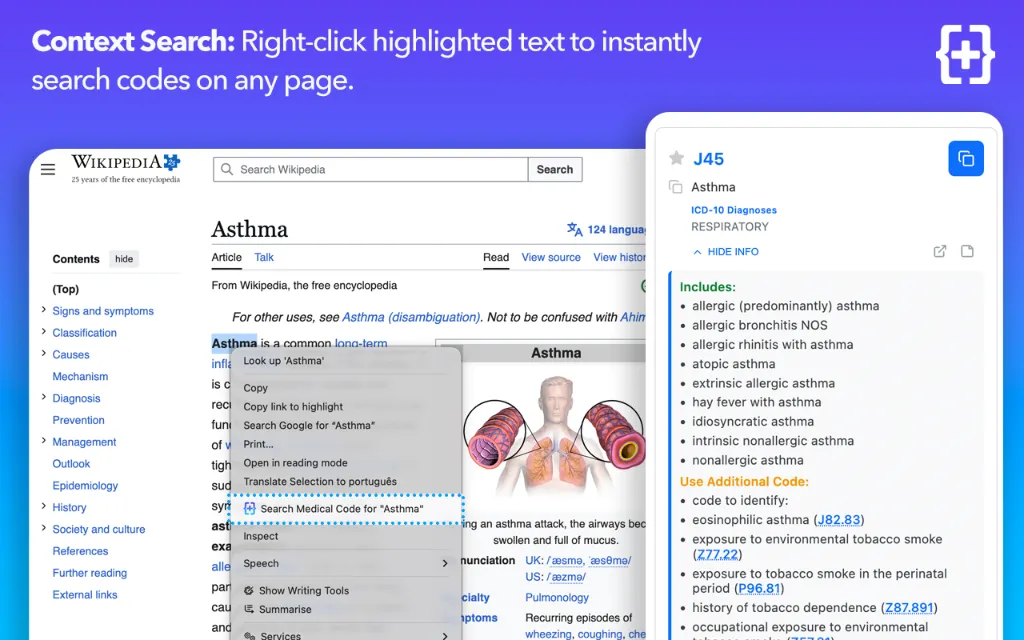The width and height of the screenshot is (1024, 640).
Task: Go to External links in contents
Action: 85,595
